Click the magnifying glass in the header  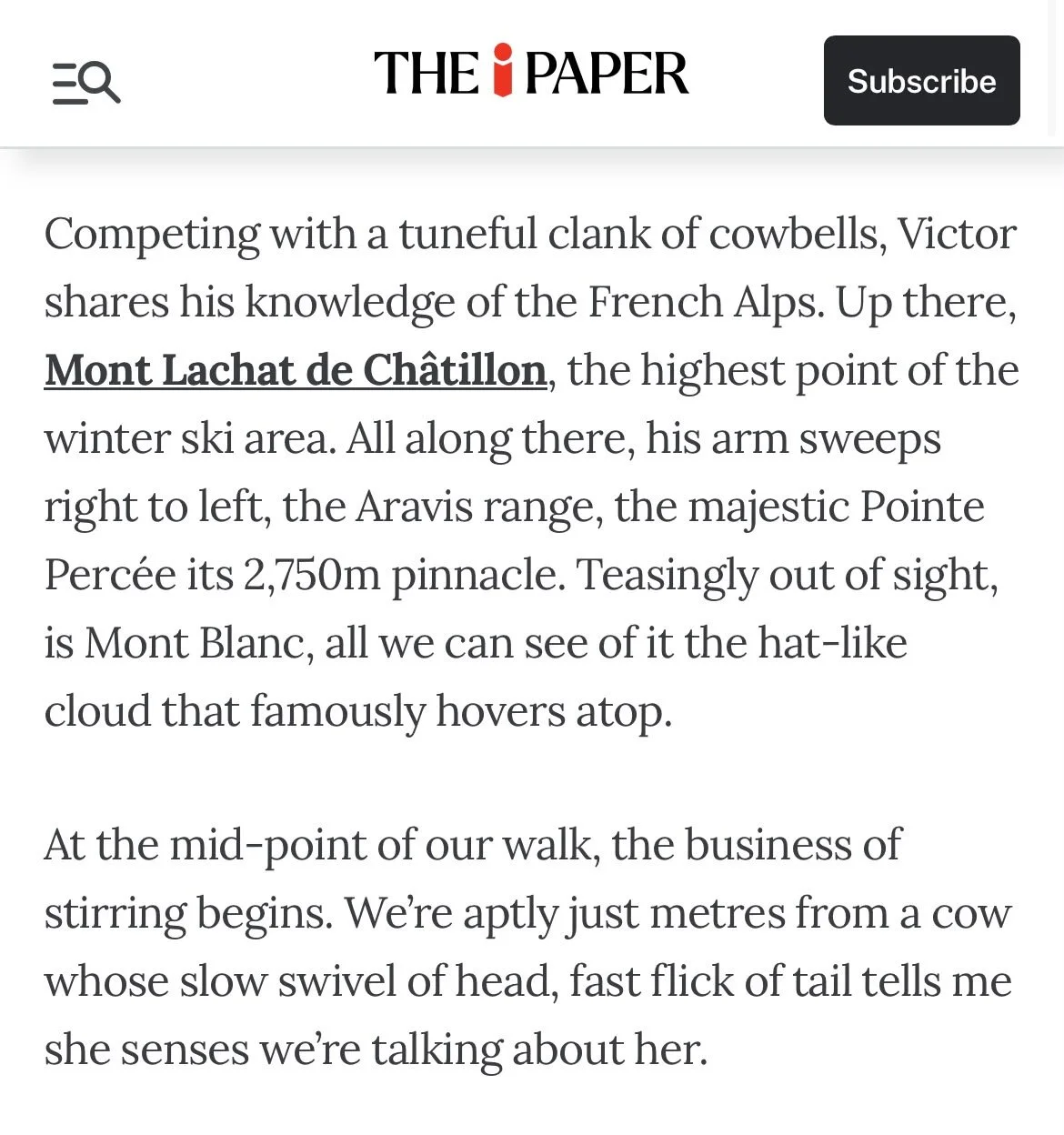[102, 80]
